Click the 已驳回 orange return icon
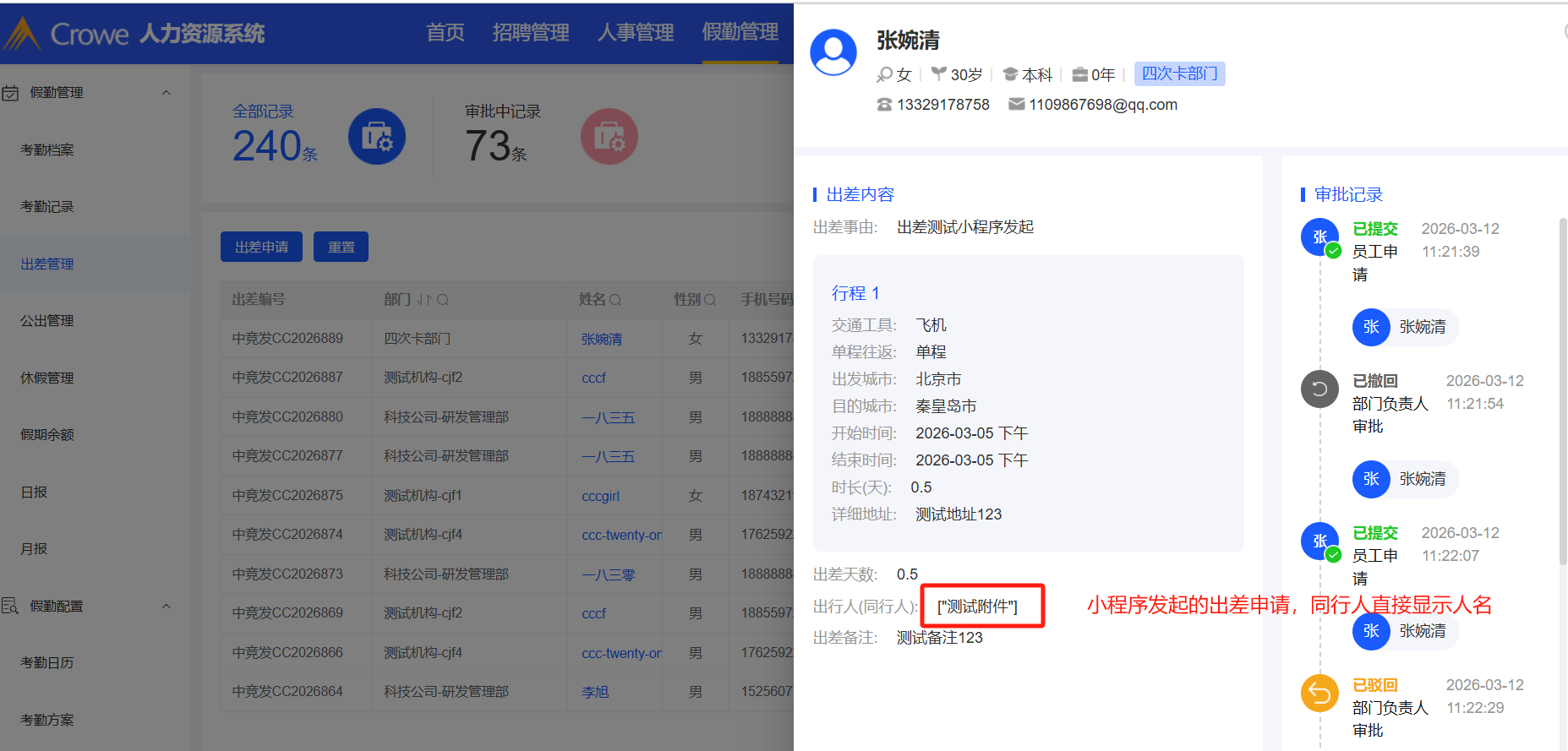This screenshot has height=751, width=1568. [1319, 694]
